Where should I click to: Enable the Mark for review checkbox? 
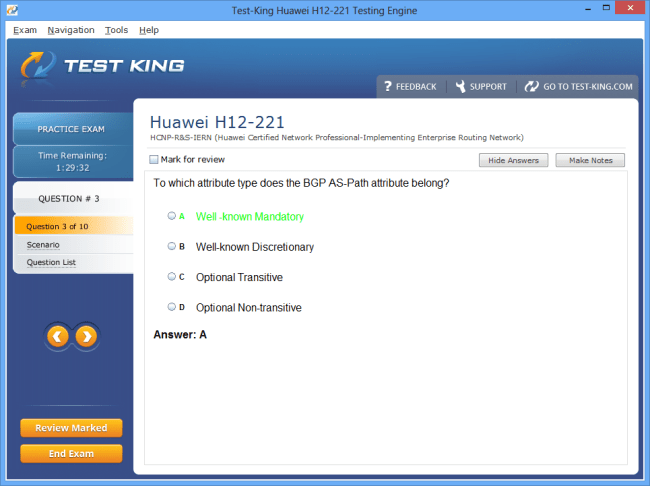tap(153, 160)
